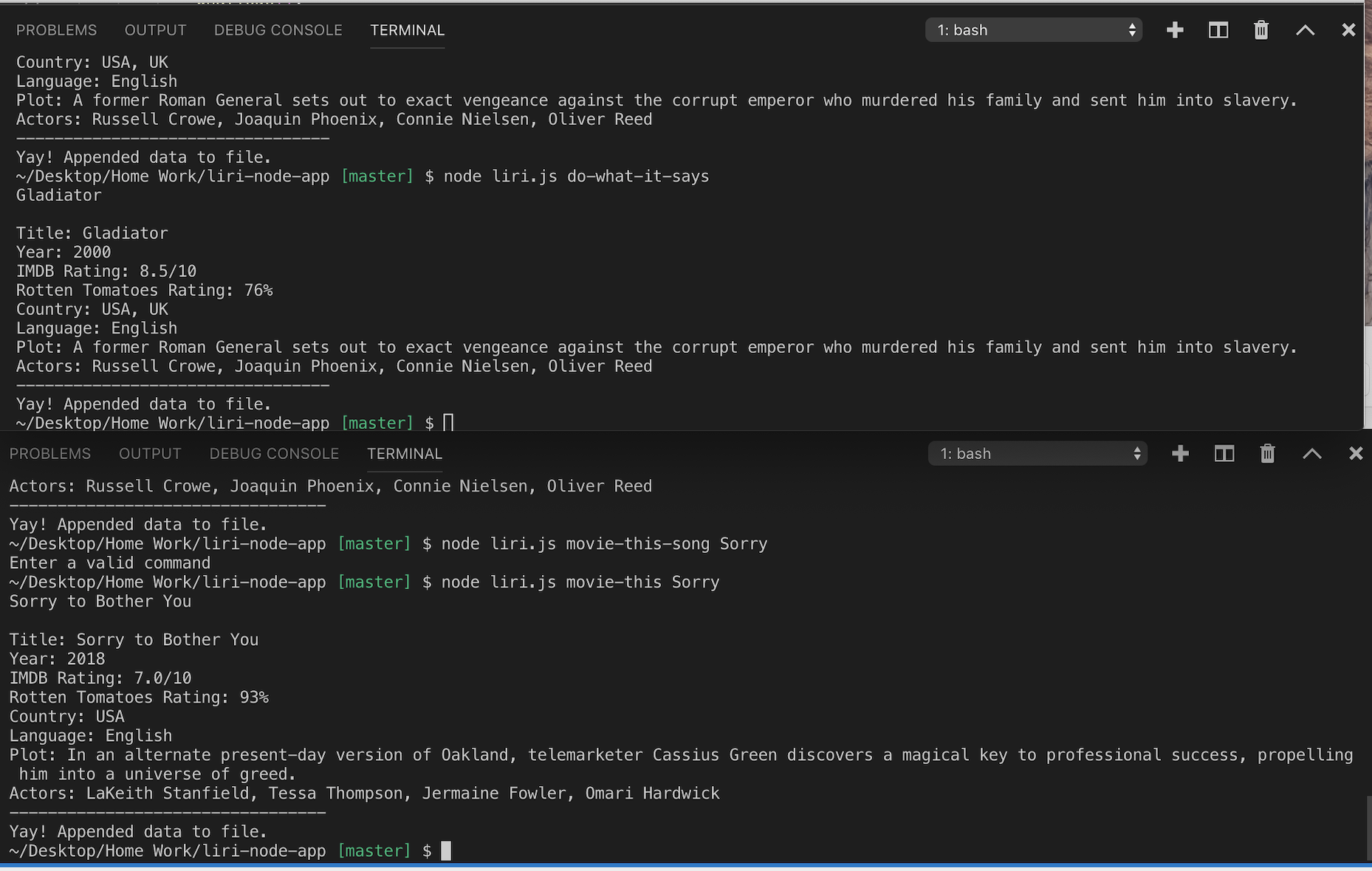Click the new terminal plus icon in upper panel
This screenshot has width=1372, height=871.
click(x=1175, y=30)
